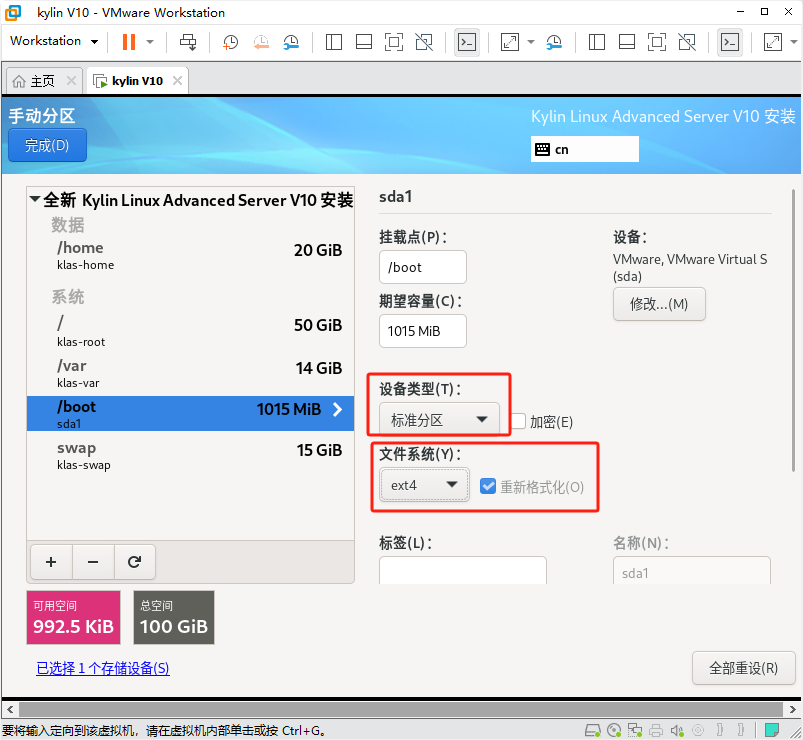Collapse the 全新 Kylin Linux Advanced Server V10 安装 tree
The image size is (803, 740).
pyautogui.click(x=35, y=199)
